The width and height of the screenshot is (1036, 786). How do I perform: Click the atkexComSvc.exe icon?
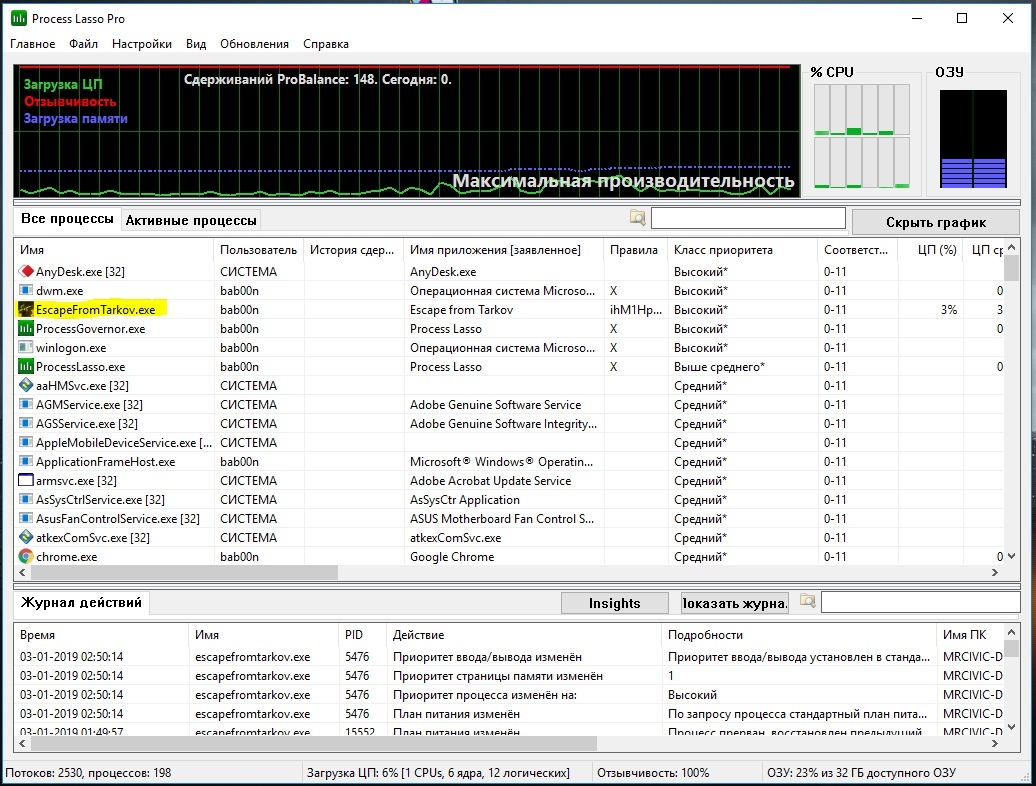click(x=26, y=538)
